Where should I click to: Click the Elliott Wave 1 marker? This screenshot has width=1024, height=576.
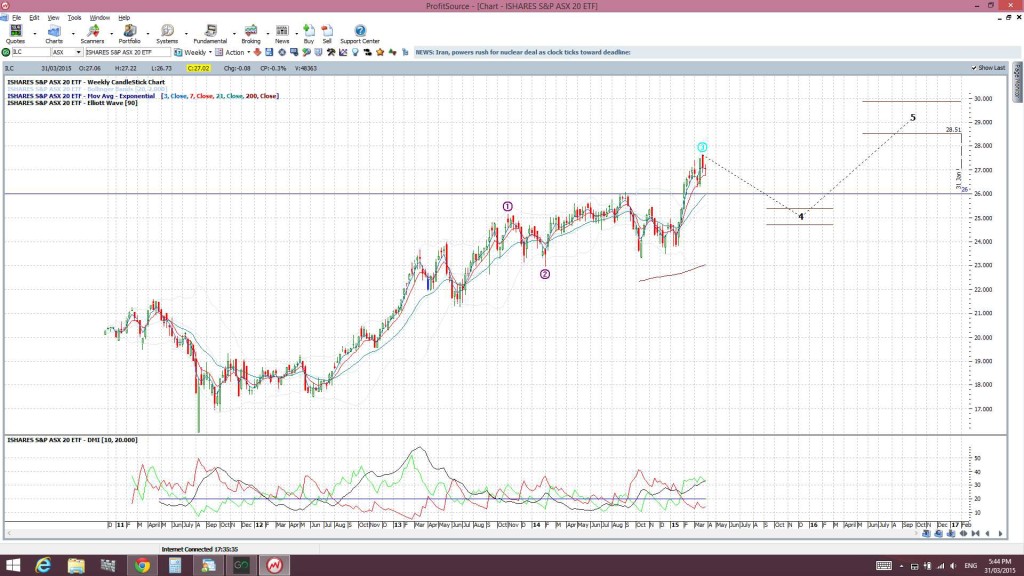pyautogui.click(x=507, y=206)
